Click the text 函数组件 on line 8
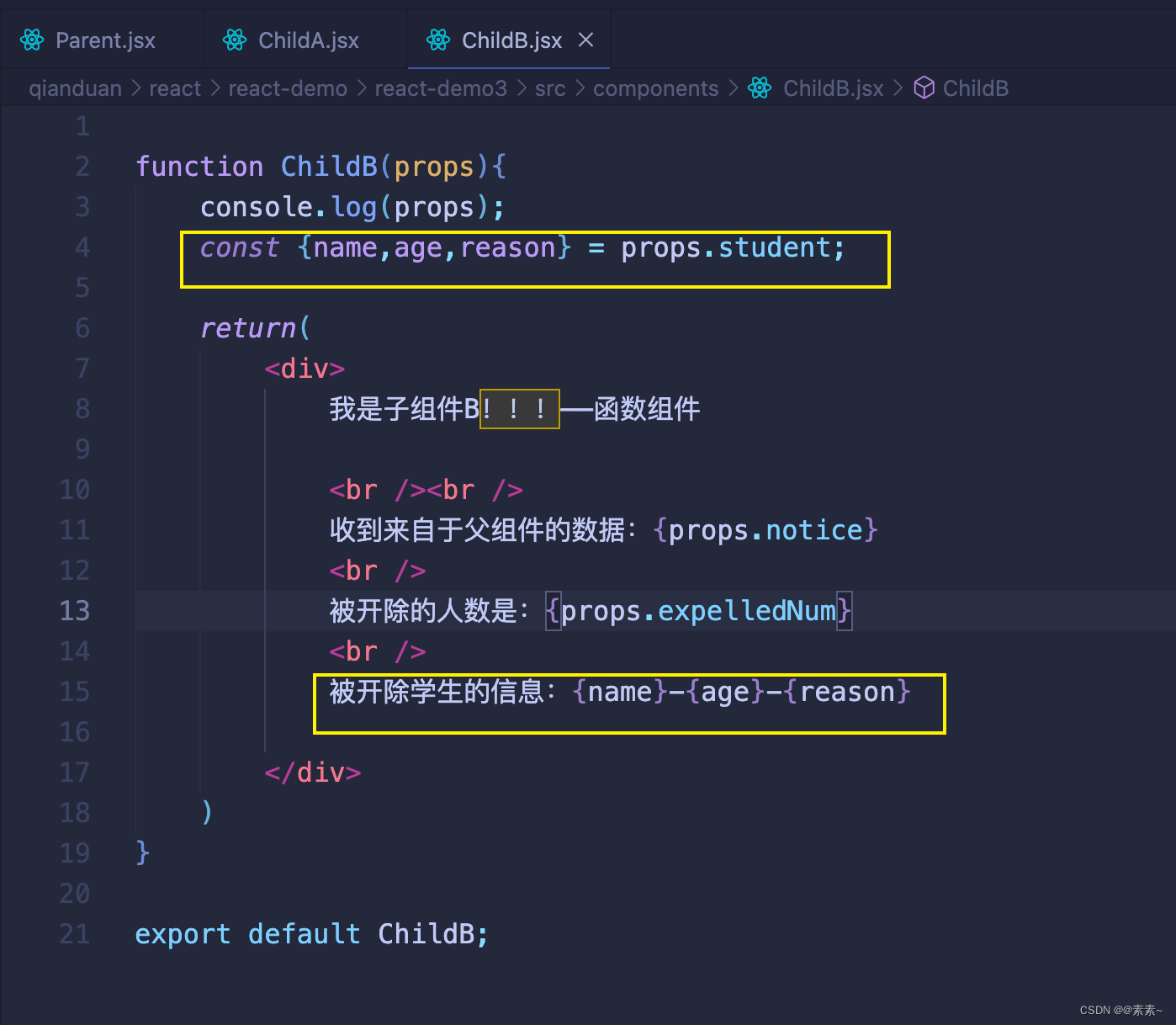1176x1025 pixels. click(647, 409)
